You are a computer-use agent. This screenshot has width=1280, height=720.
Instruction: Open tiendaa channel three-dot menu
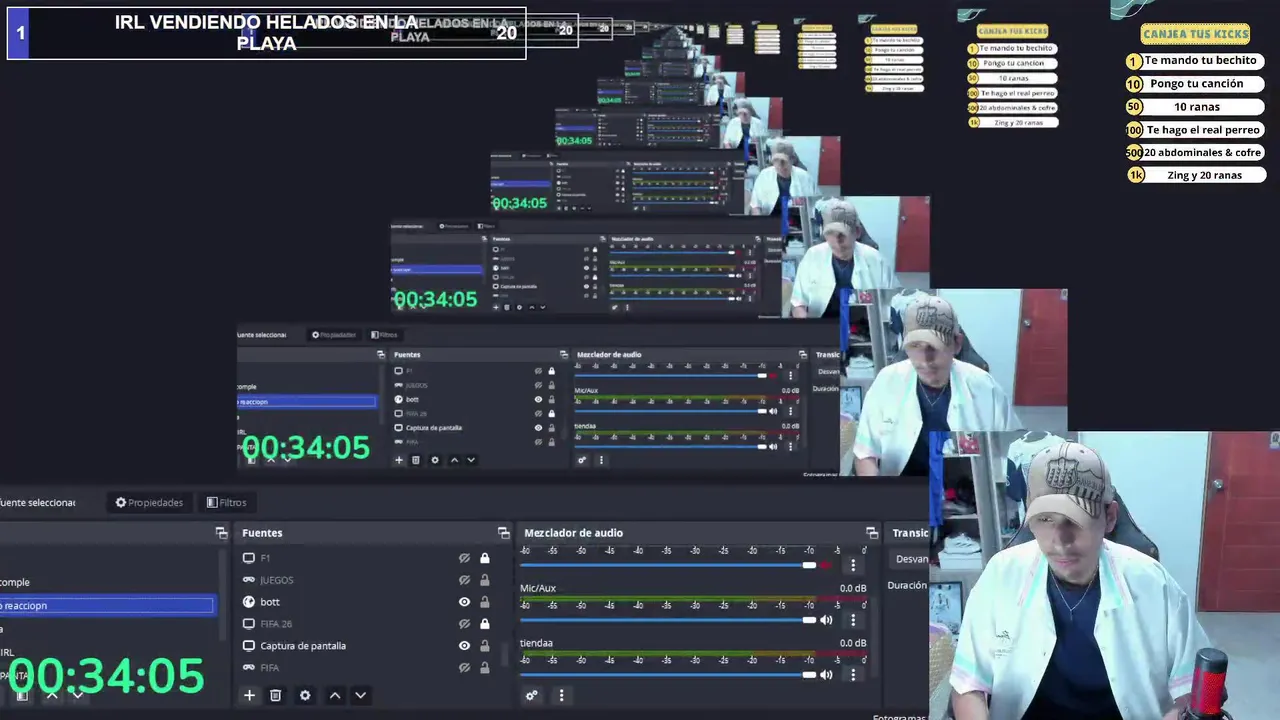pyautogui.click(x=853, y=675)
